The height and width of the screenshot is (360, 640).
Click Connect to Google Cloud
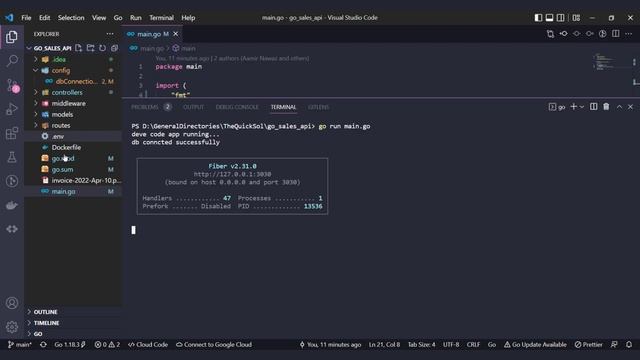coord(214,344)
